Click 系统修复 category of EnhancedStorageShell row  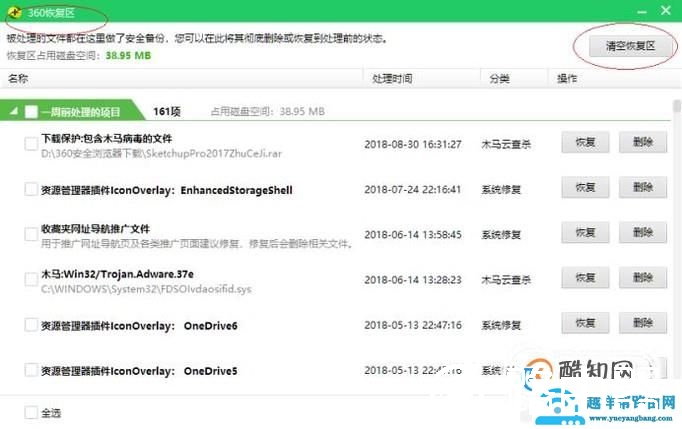[x=501, y=190]
